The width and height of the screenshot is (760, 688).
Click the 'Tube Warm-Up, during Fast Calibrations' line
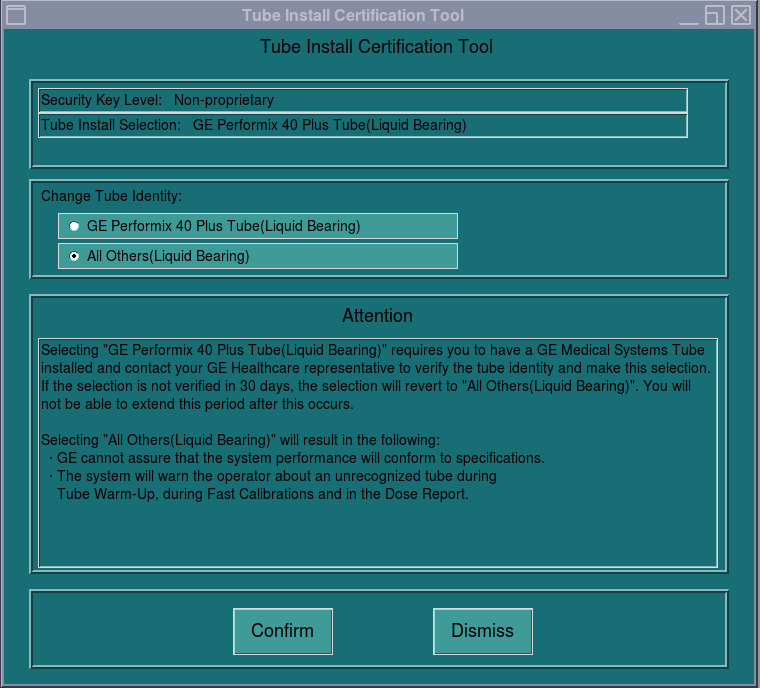[x=262, y=494]
